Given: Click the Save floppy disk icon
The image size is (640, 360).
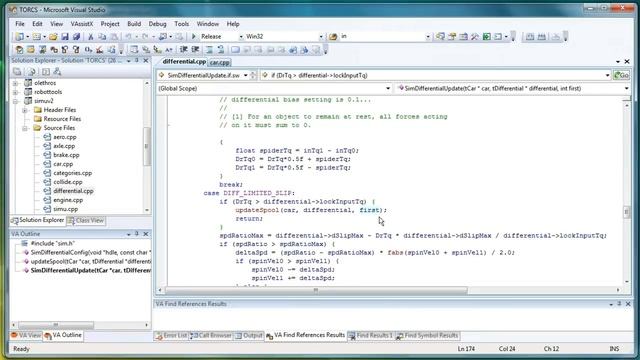Looking at the screenshot, I should (65, 37).
